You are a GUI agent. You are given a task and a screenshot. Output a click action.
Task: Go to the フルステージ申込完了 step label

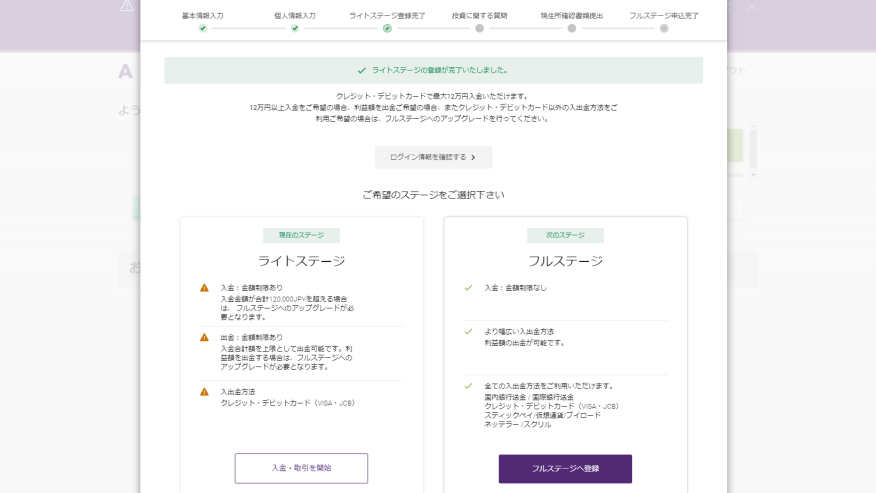663,16
